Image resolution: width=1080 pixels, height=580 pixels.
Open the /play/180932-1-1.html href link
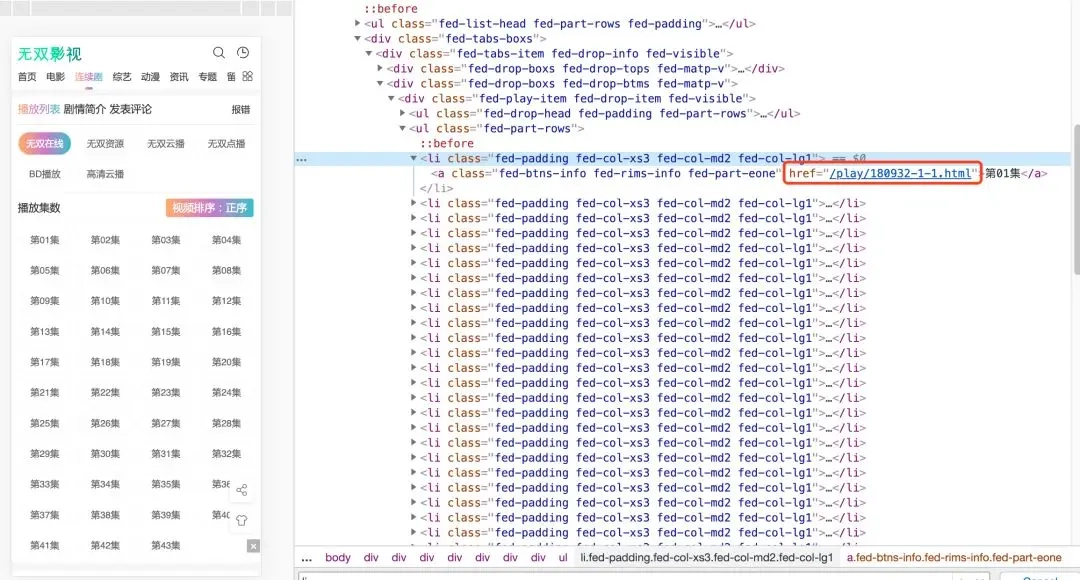click(x=899, y=174)
